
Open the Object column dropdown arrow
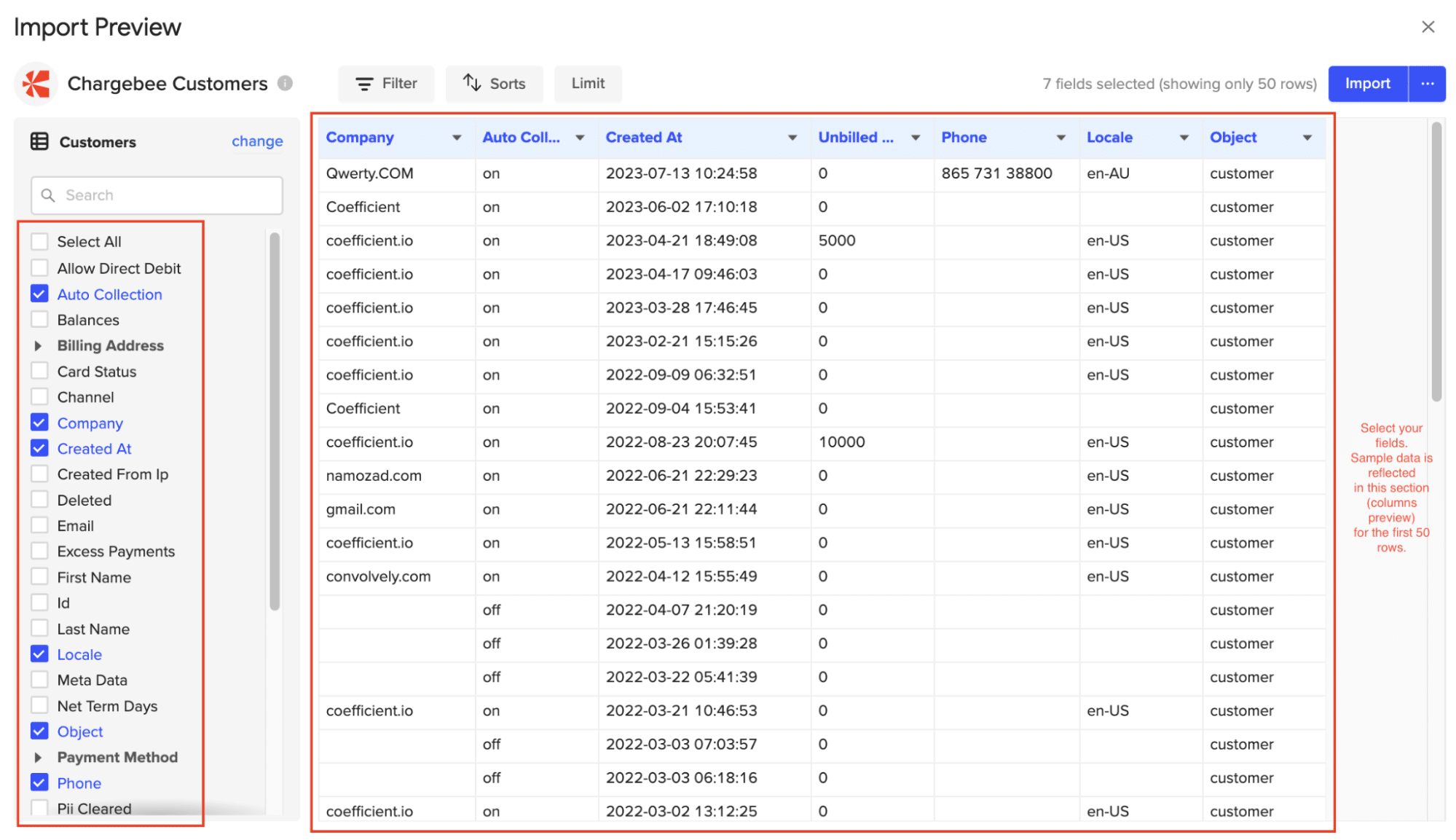[x=1307, y=138]
